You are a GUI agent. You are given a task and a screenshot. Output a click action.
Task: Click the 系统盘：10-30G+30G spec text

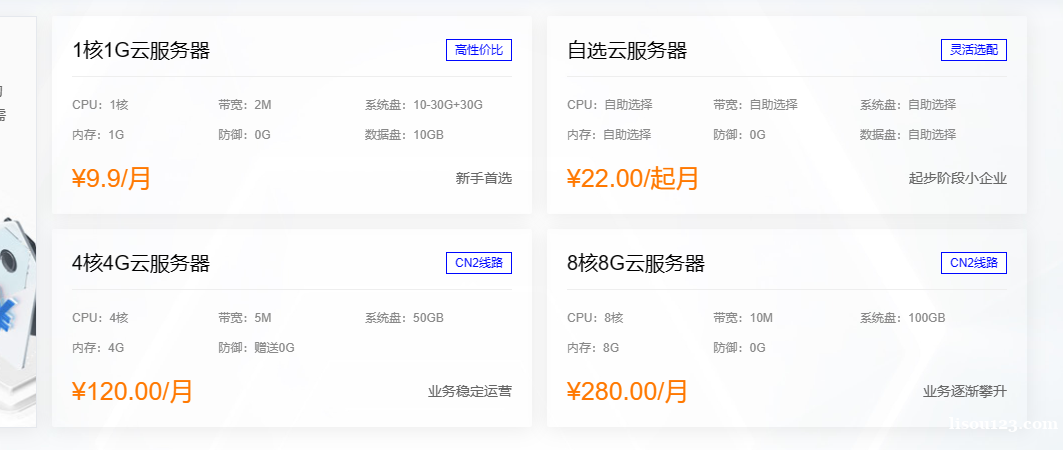coord(424,105)
